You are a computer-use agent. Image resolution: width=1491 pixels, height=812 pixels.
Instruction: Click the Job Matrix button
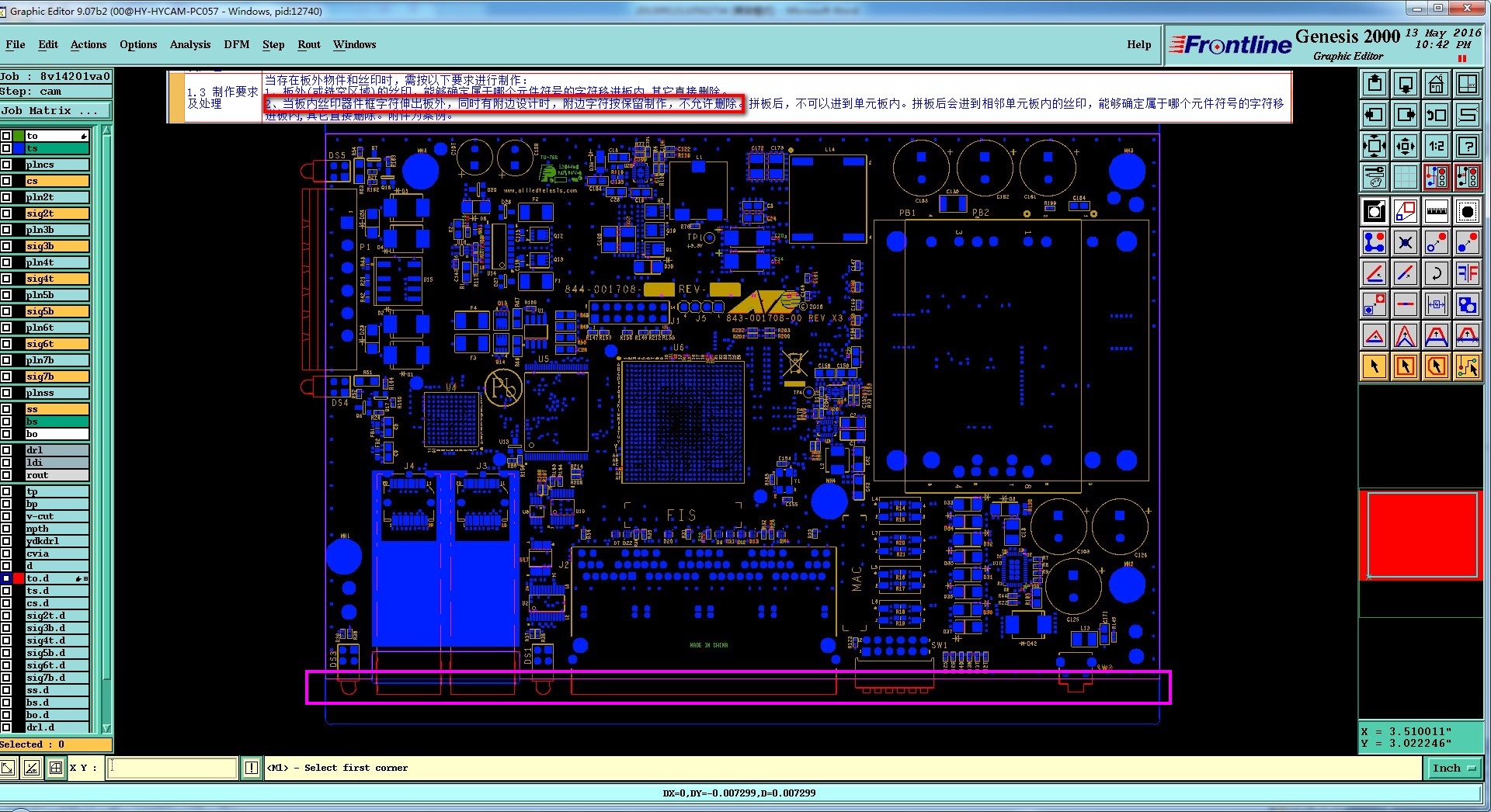pos(56,111)
